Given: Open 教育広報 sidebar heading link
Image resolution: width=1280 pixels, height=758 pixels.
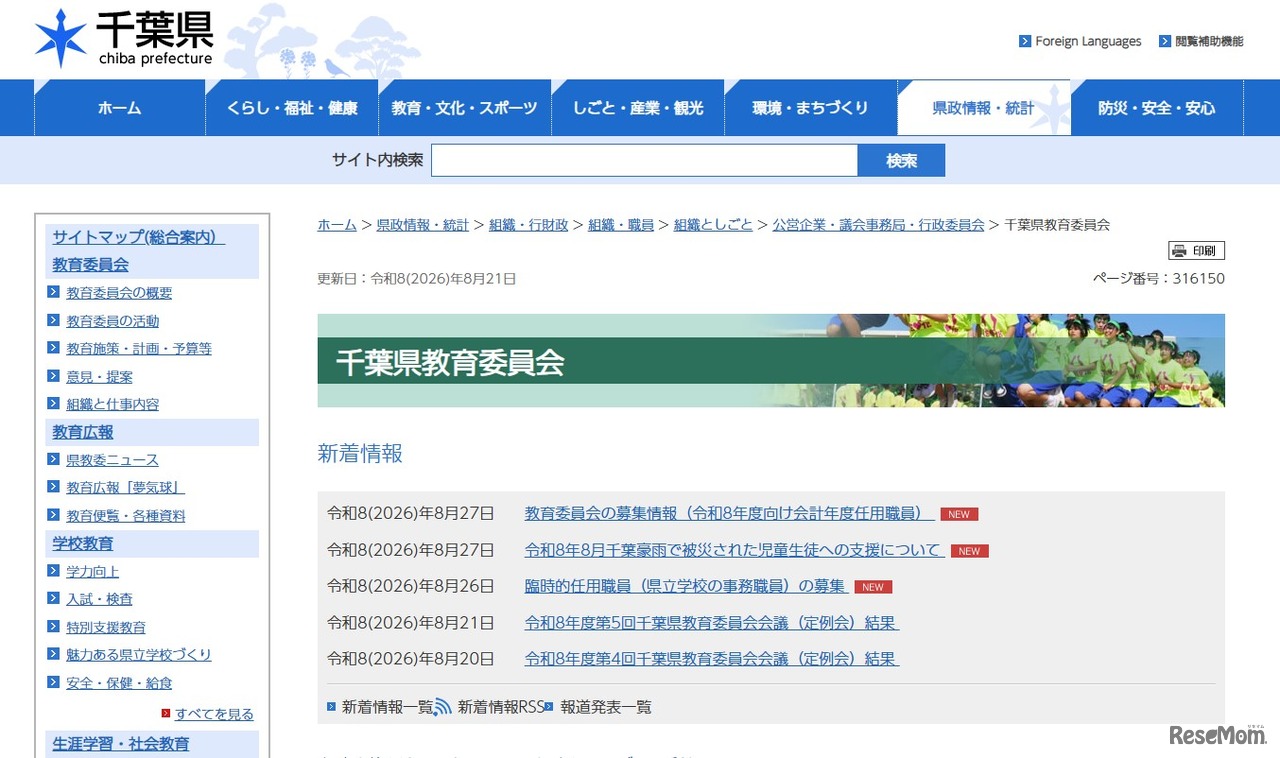Looking at the screenshot, I should 83,432.
